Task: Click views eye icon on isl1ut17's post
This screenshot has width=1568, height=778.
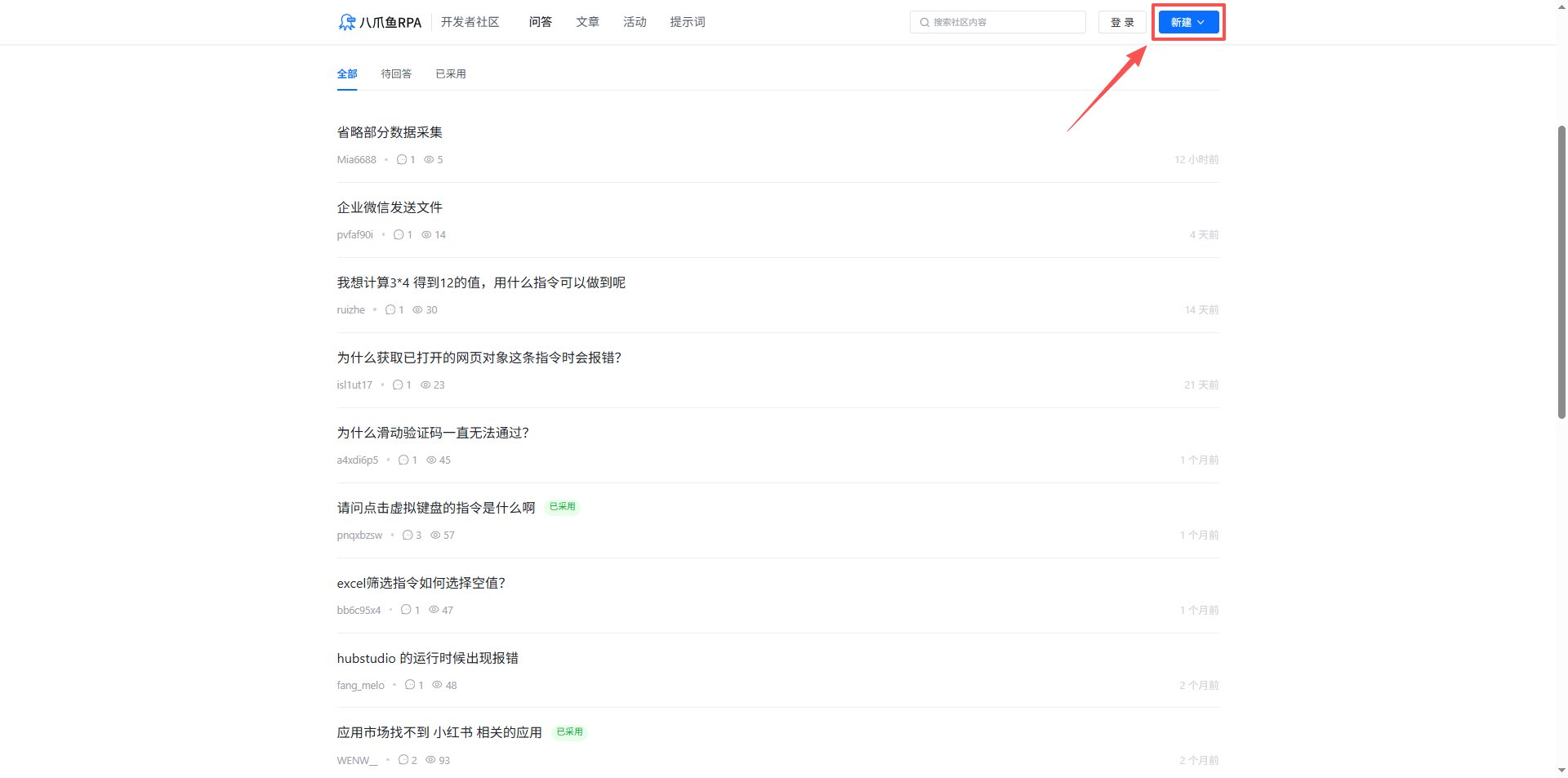Action: 425,385
